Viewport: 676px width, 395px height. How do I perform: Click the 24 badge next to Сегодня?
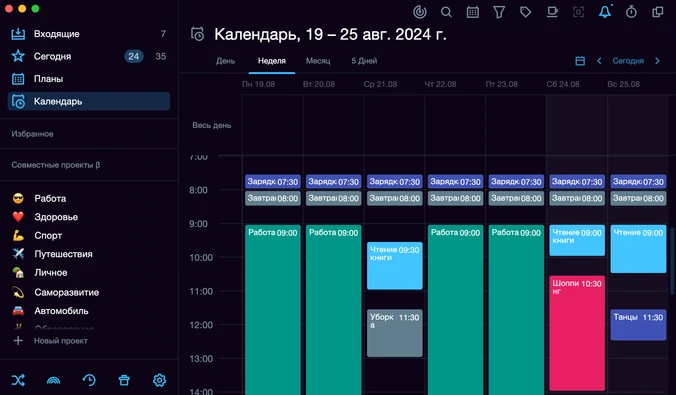click(134, 56)
